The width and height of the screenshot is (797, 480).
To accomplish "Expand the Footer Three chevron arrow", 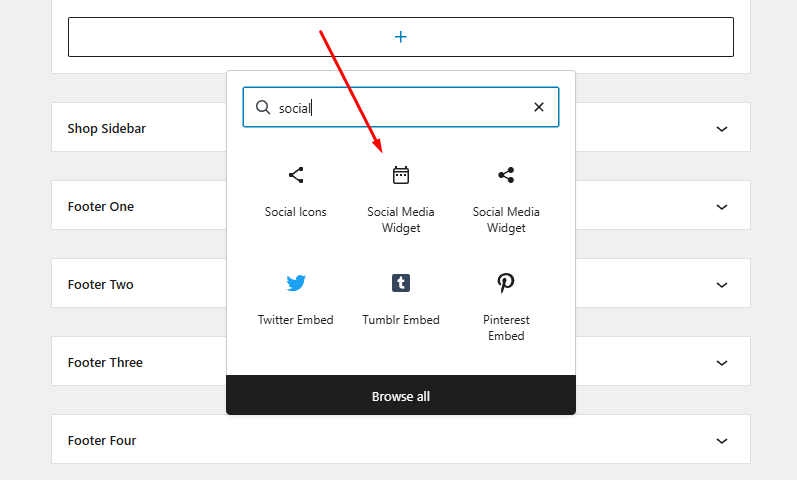I will click(722, 363).
